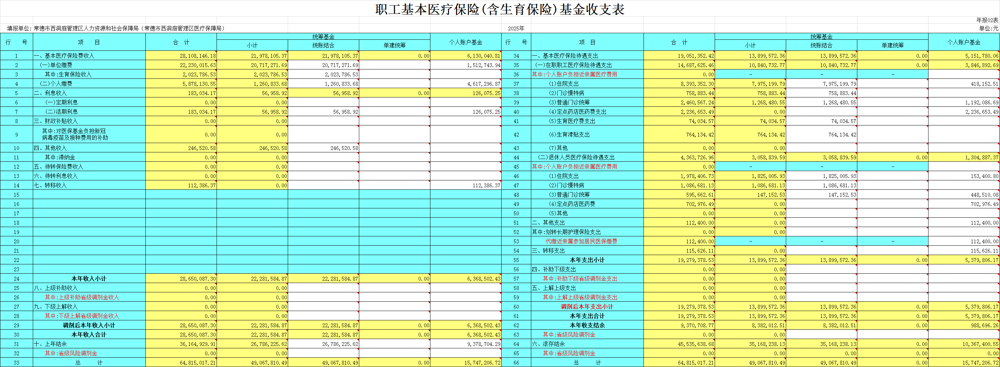Image resolution: width=1000 pixels, height=367 pixels.
Task: Select the (5)生育医疗费支出 row label
Action: pos(572,121)
